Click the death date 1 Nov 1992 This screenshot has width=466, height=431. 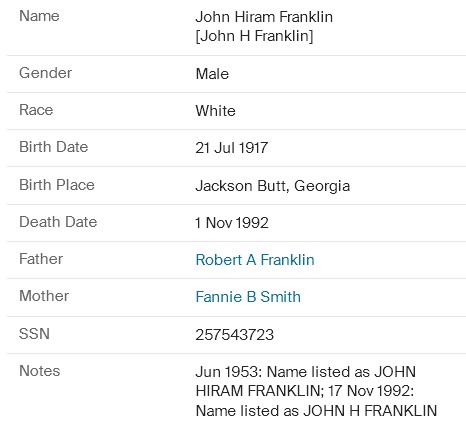(232, 223)
